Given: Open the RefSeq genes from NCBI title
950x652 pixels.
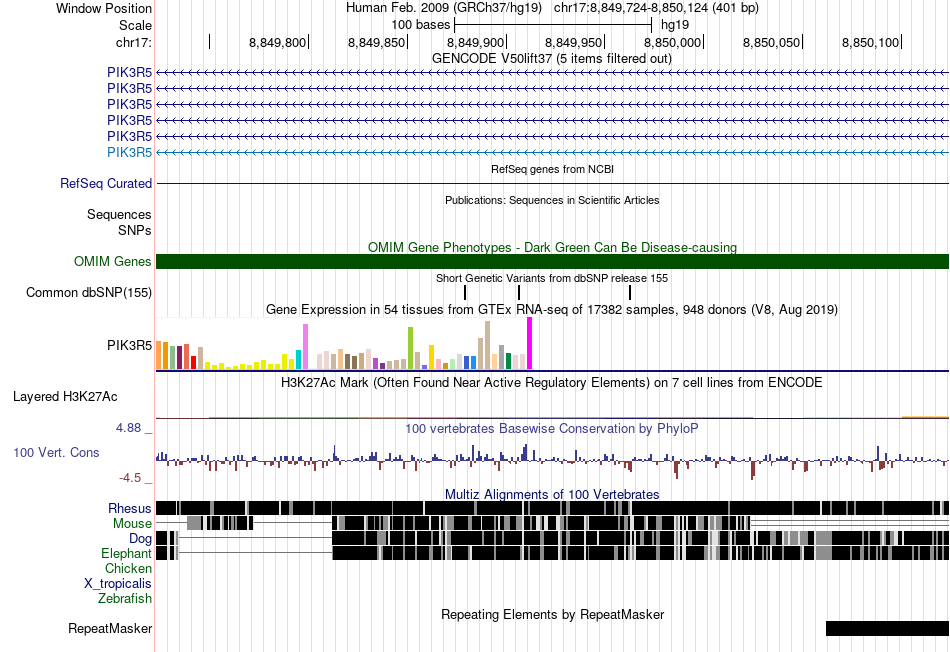Looking at the screenshot, I should 552,169.
